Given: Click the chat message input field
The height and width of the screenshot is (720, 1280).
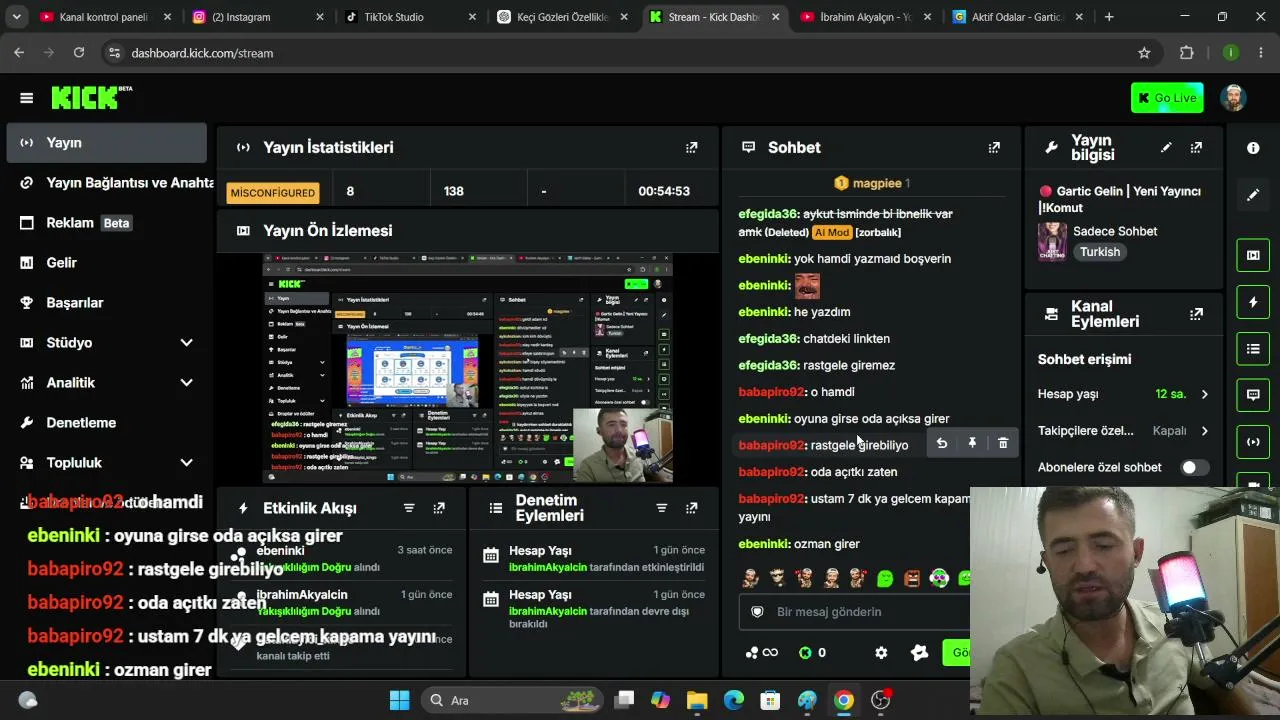Looking at the screenshot, I should (x=855, y=612).
